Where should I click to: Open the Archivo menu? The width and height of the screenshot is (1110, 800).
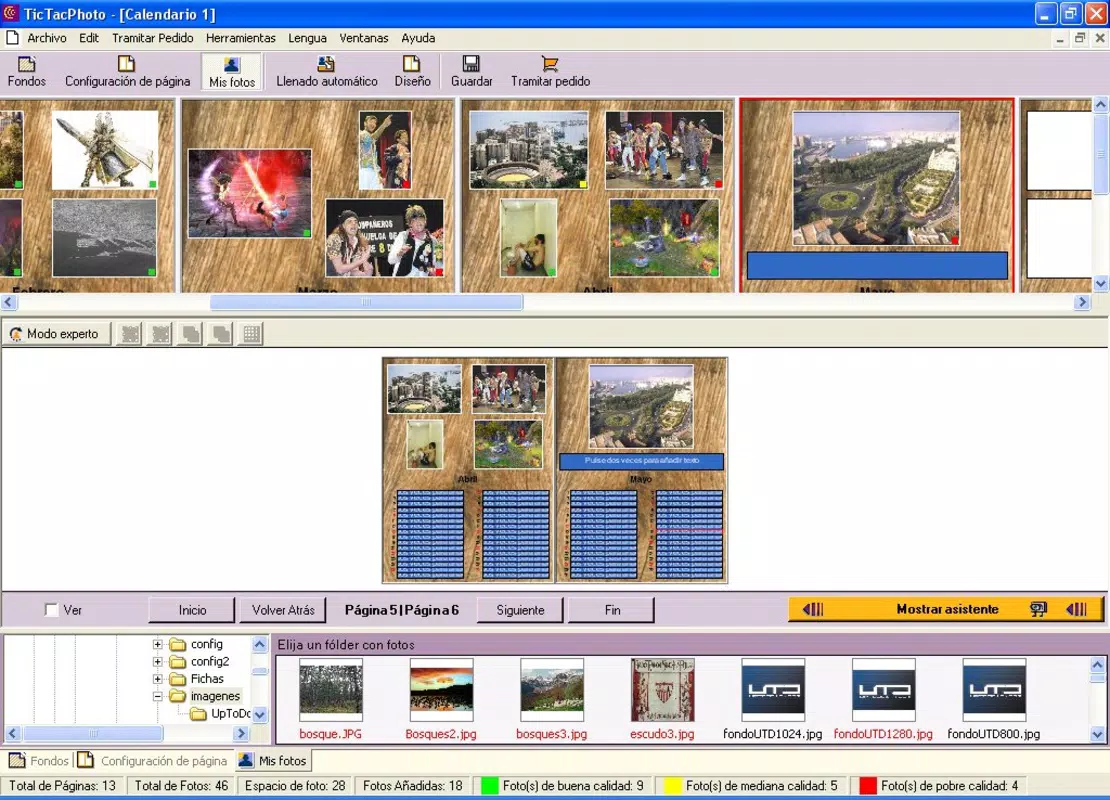click(x=47, y=38)
